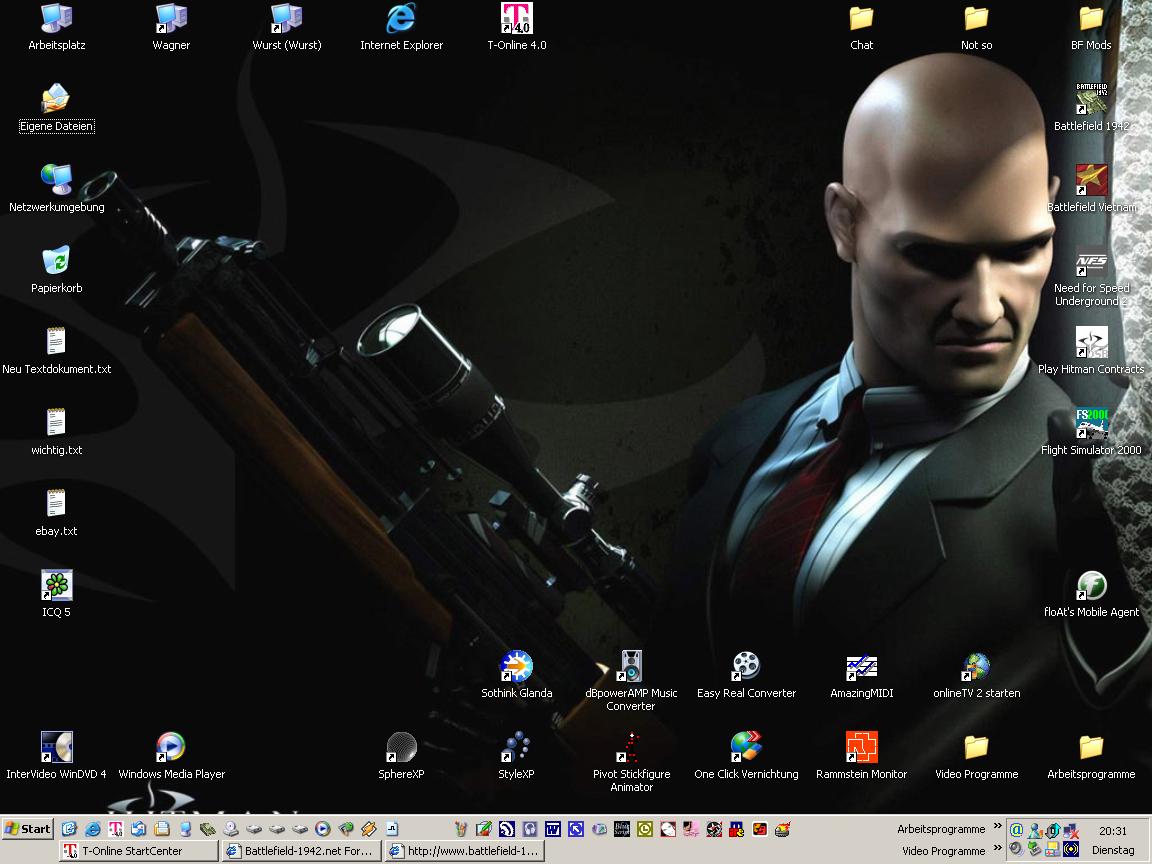Switch to T-Online StartCenter taskbar window
The height and width of the screenshot is (864, 1152).
coord(138,851)
